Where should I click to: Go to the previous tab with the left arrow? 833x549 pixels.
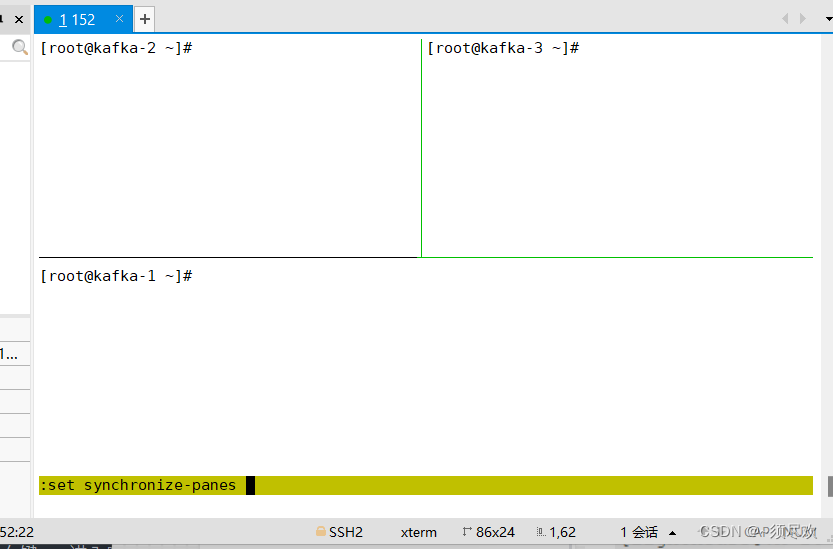click(x=785, y=19)
